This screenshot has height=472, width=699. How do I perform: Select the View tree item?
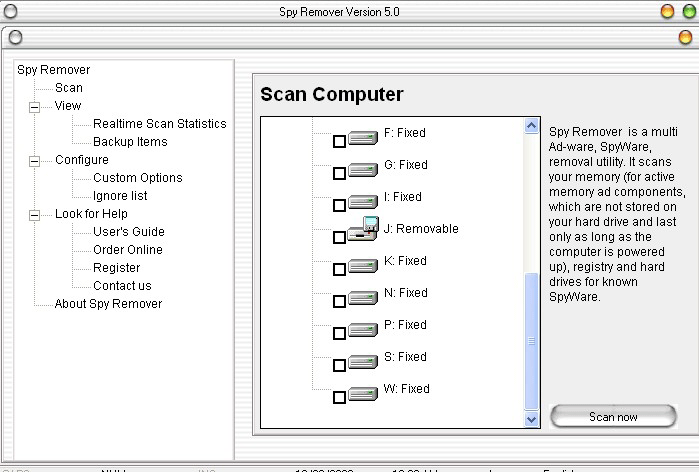(x=68, y=106)
